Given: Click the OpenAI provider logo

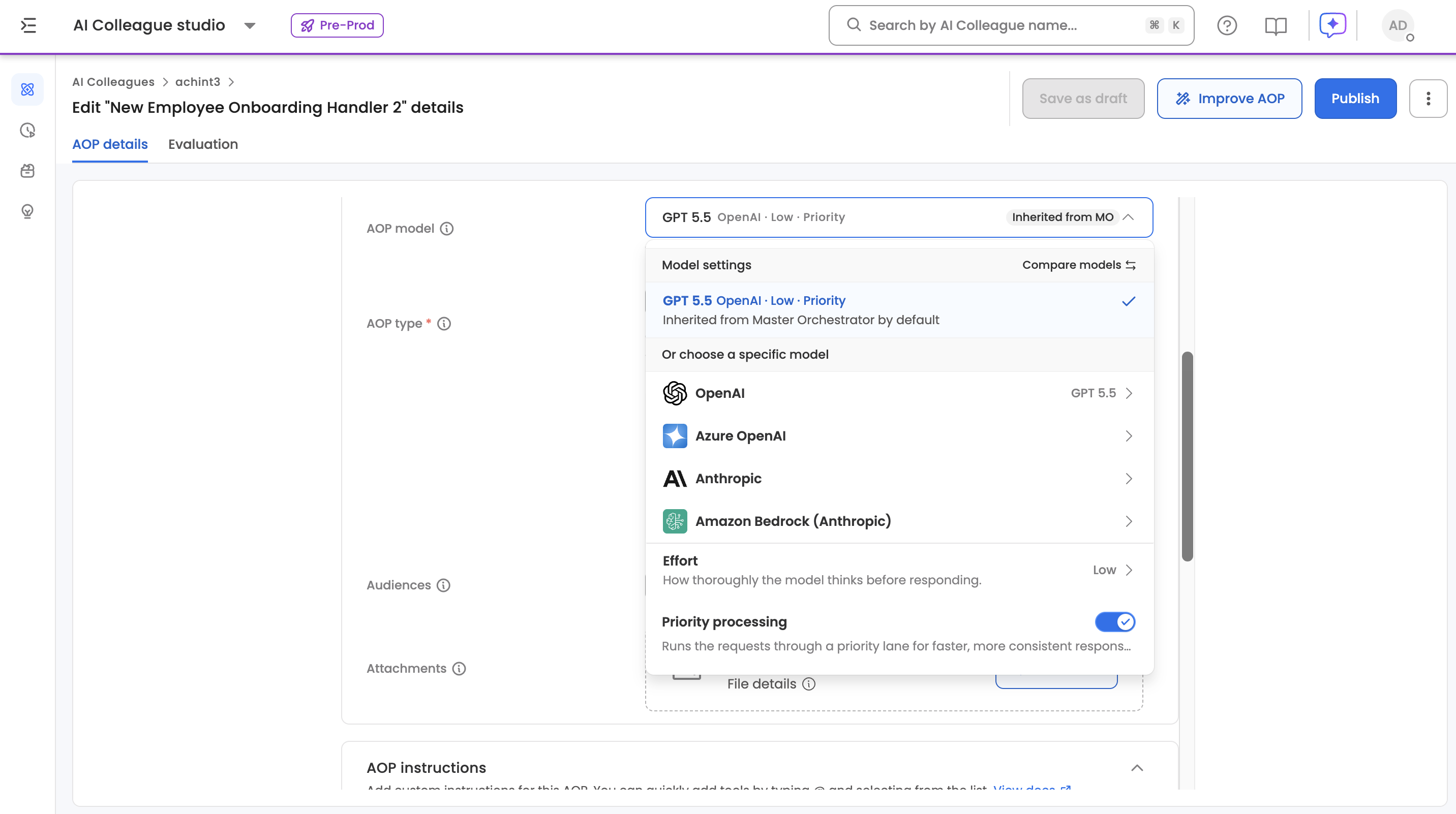Looking at the screenshot, I should point(674,393).
